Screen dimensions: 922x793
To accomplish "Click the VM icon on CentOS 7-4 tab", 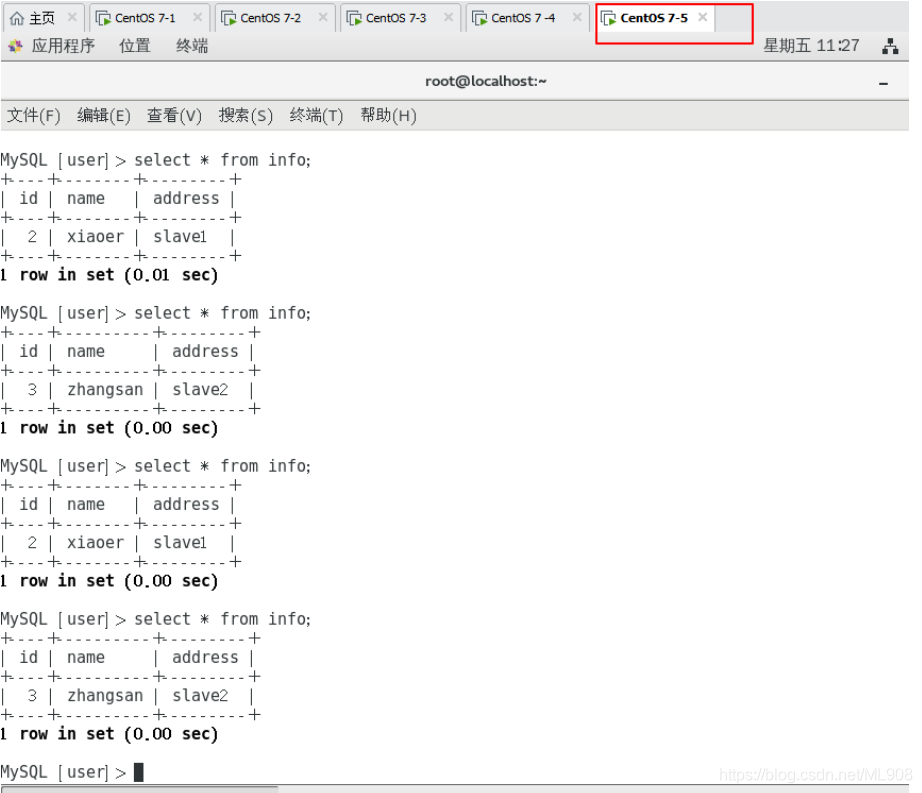I will click(x=480, y=19).
